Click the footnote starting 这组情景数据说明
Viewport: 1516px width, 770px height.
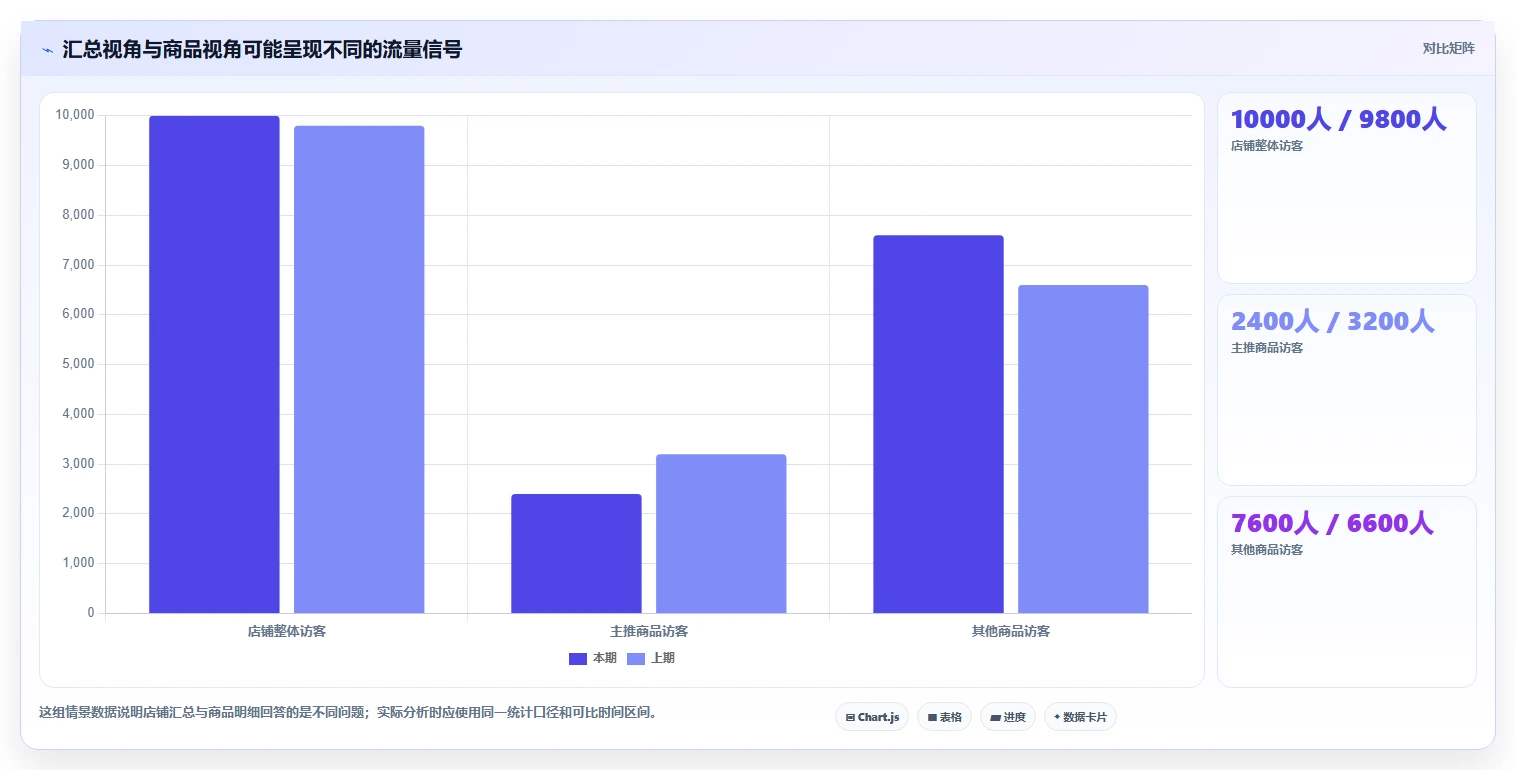pyautogui.click(x=347, y=713)
